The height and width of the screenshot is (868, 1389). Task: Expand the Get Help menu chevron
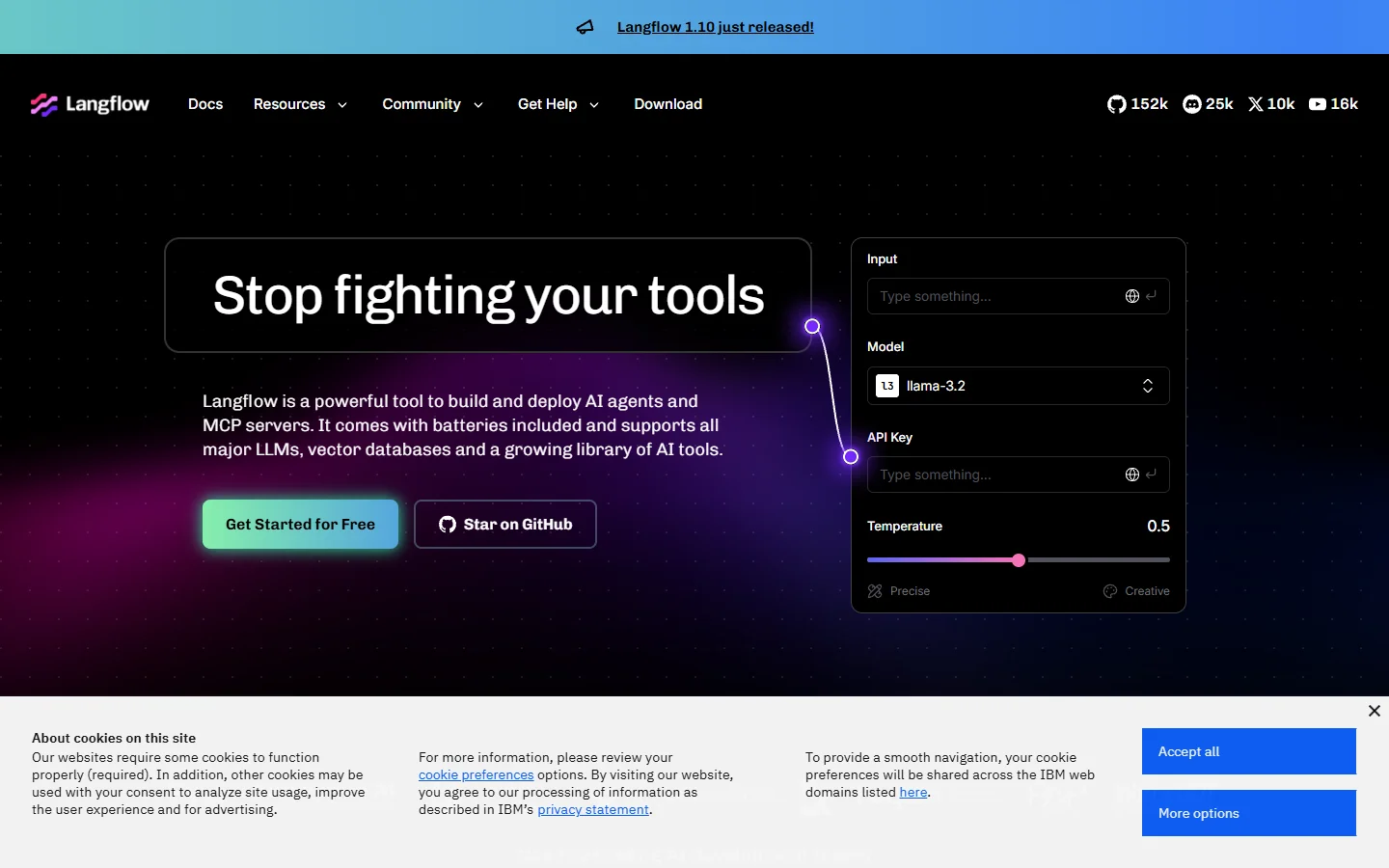coord(594,105)
